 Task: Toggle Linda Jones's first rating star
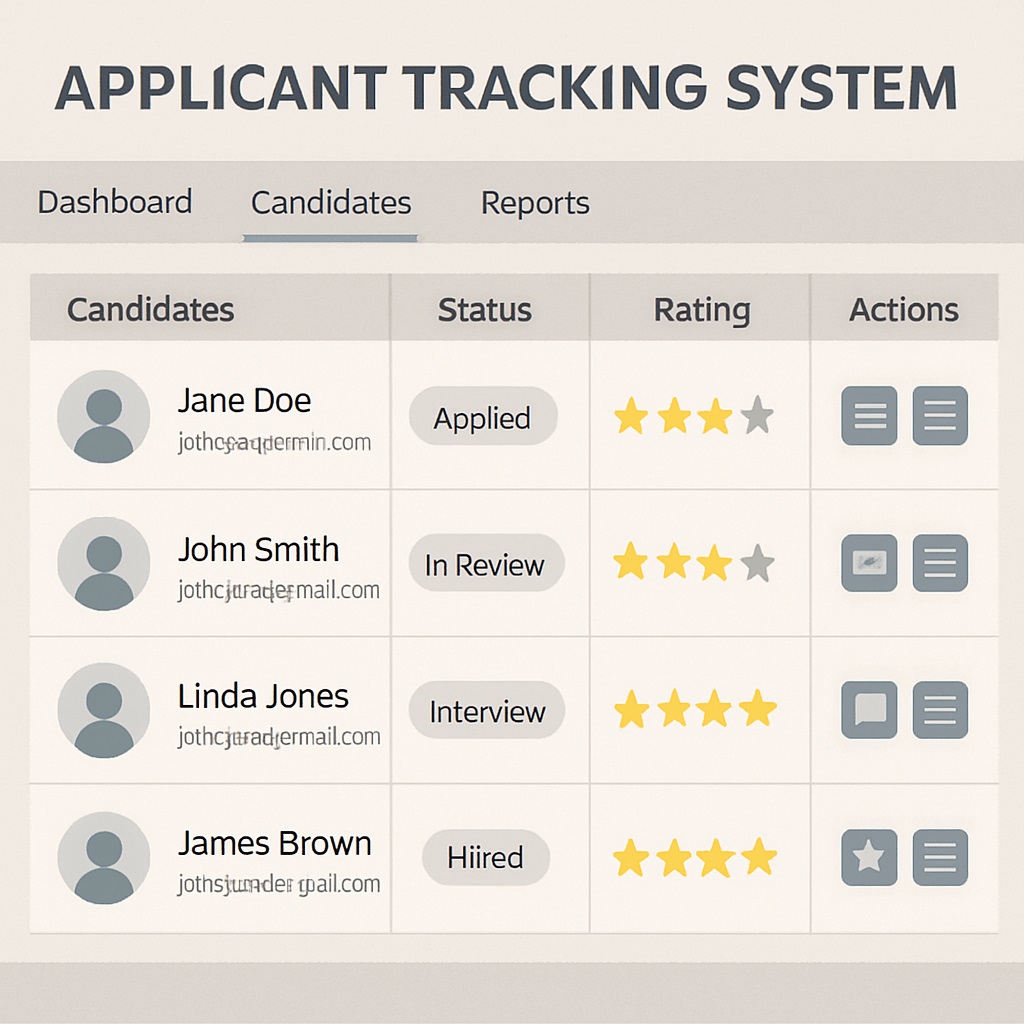pyautogui.click(x=632, y=709)
